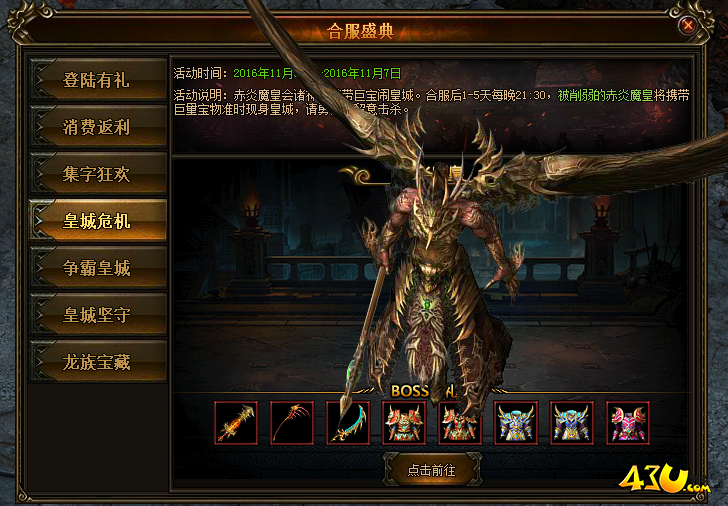728x506 pixels.
Task: Select the first red-gold armor reward icon
Action: click(404, 423)
